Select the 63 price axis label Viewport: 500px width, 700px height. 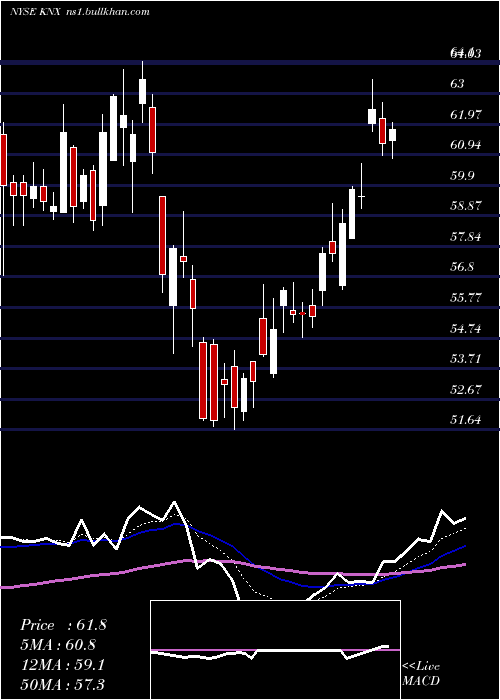[457, 83]
